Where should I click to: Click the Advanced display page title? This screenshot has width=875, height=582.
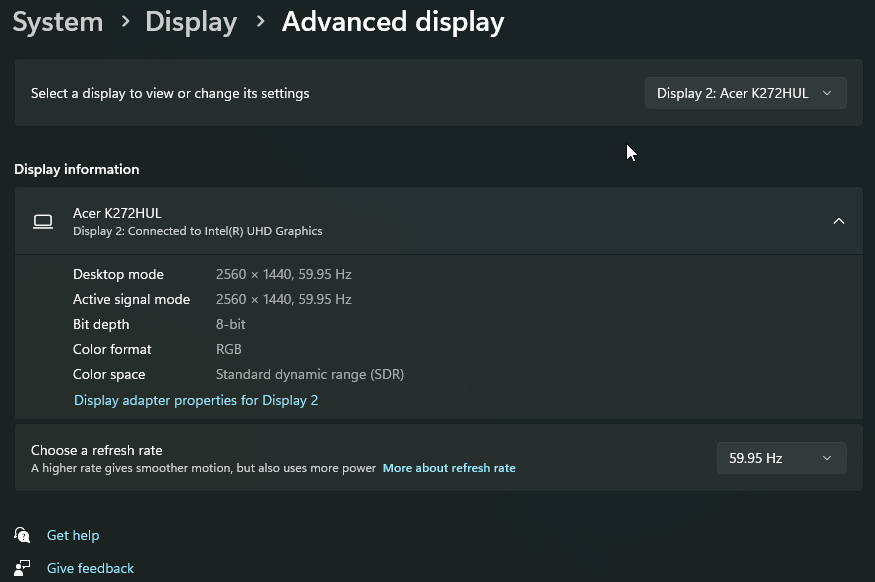click(x=393, y=22)
